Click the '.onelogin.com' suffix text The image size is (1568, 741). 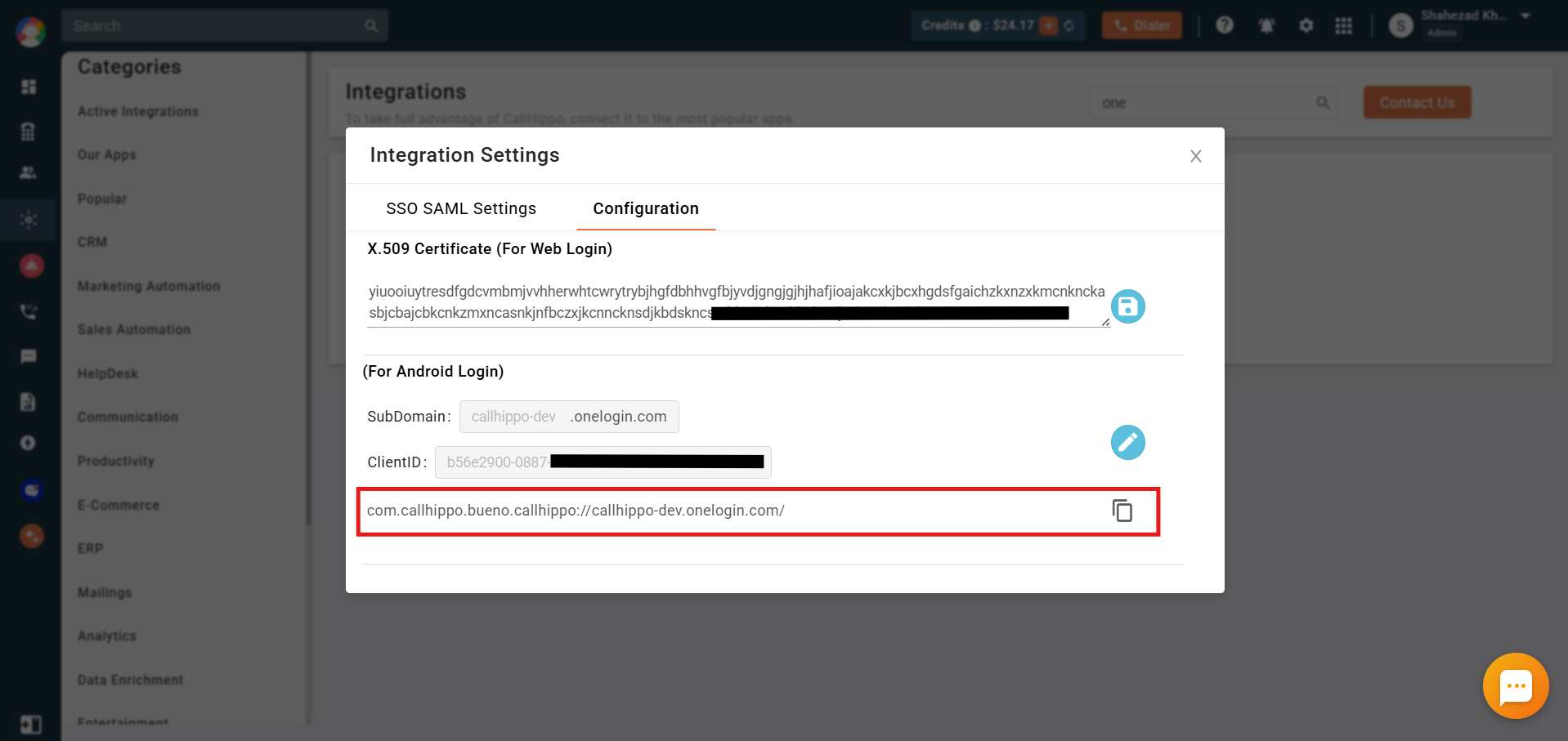(x=619, y=417)
